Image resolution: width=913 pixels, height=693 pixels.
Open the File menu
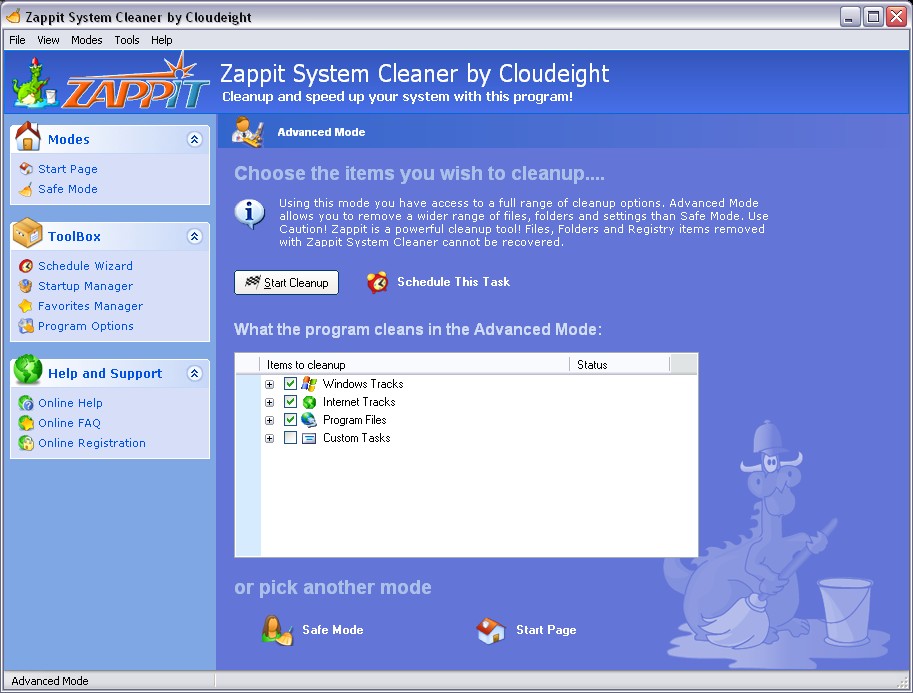tap(17, 40)
